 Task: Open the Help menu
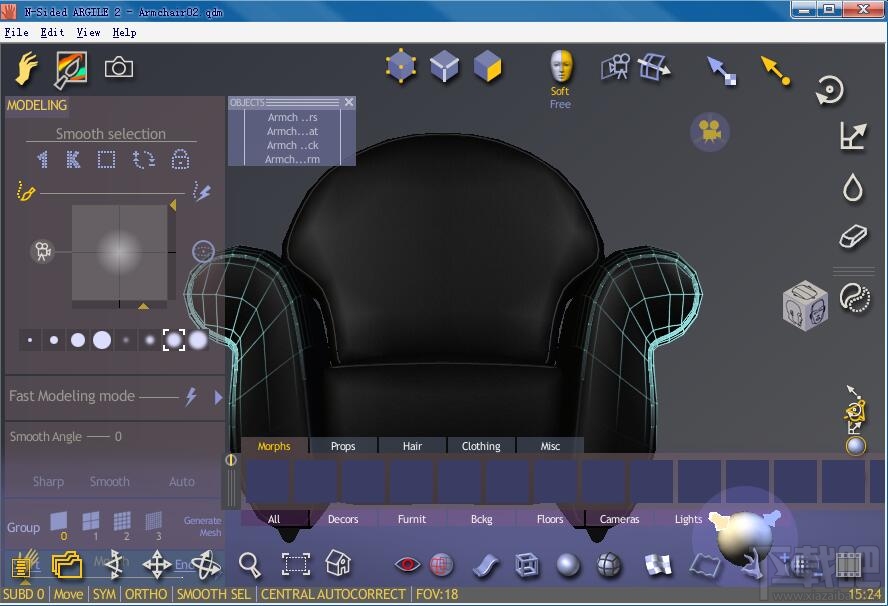tap(124, 32)
